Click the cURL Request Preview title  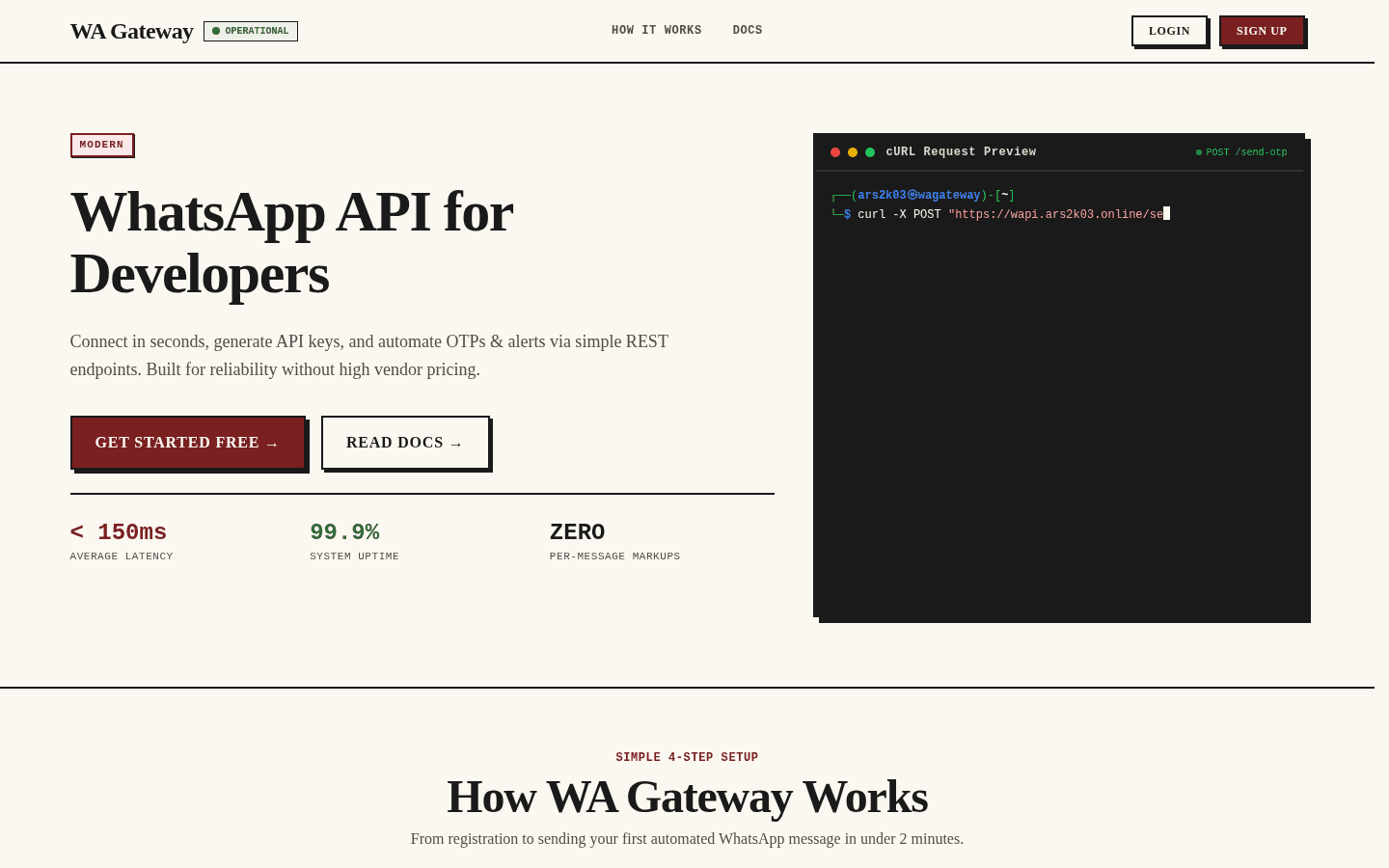962,152
